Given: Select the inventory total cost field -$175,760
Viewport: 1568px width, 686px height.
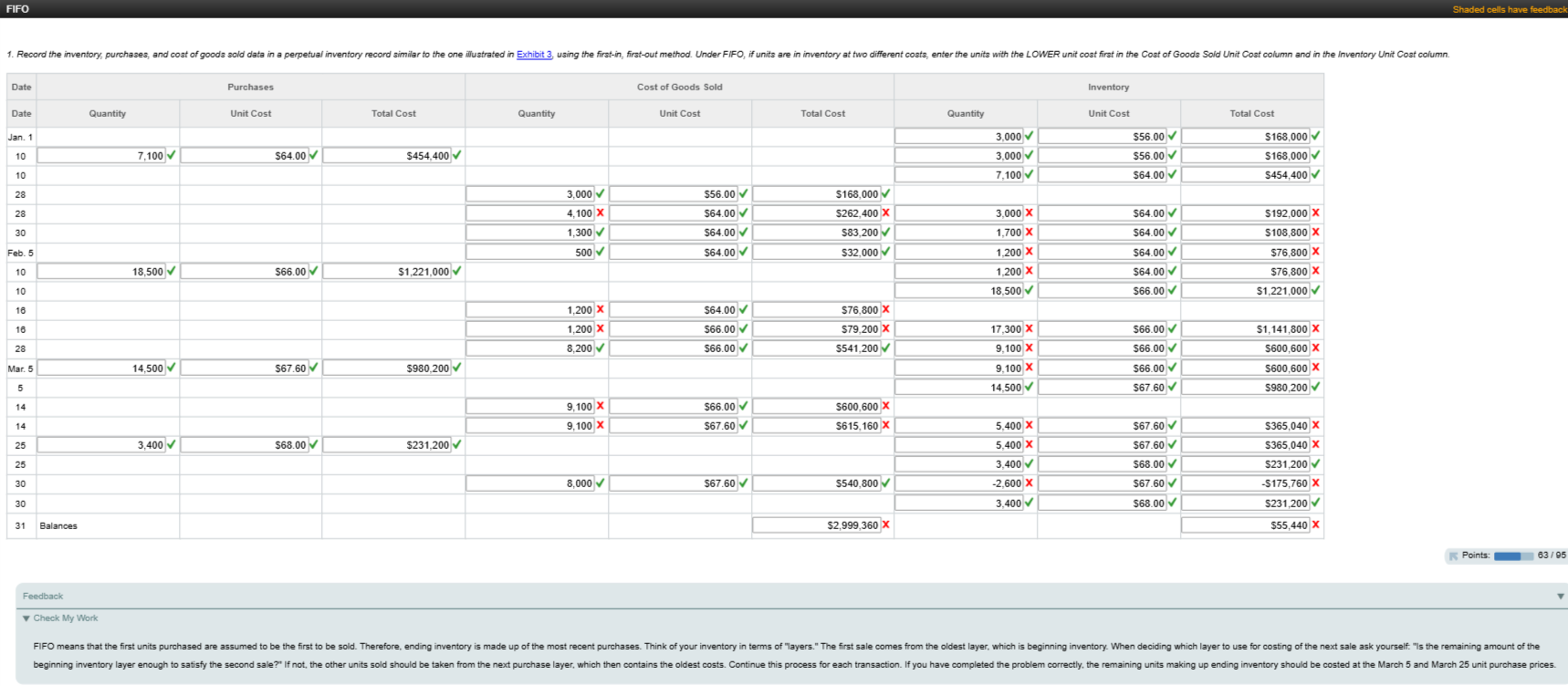Looking at the screenshot, I should coord(1246,483).
